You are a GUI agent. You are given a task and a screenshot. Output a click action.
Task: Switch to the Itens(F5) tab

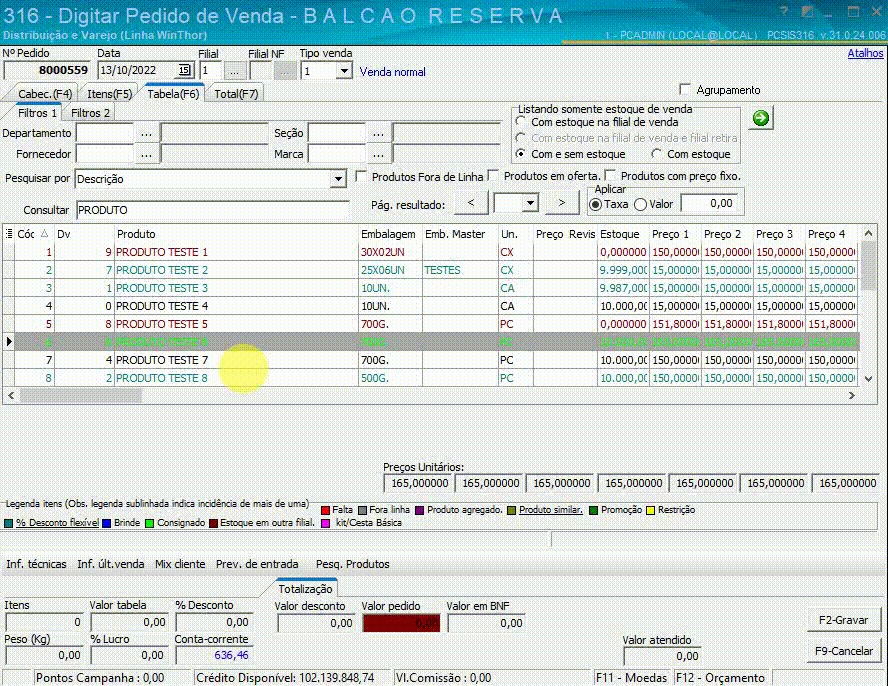tap(109, 94)
